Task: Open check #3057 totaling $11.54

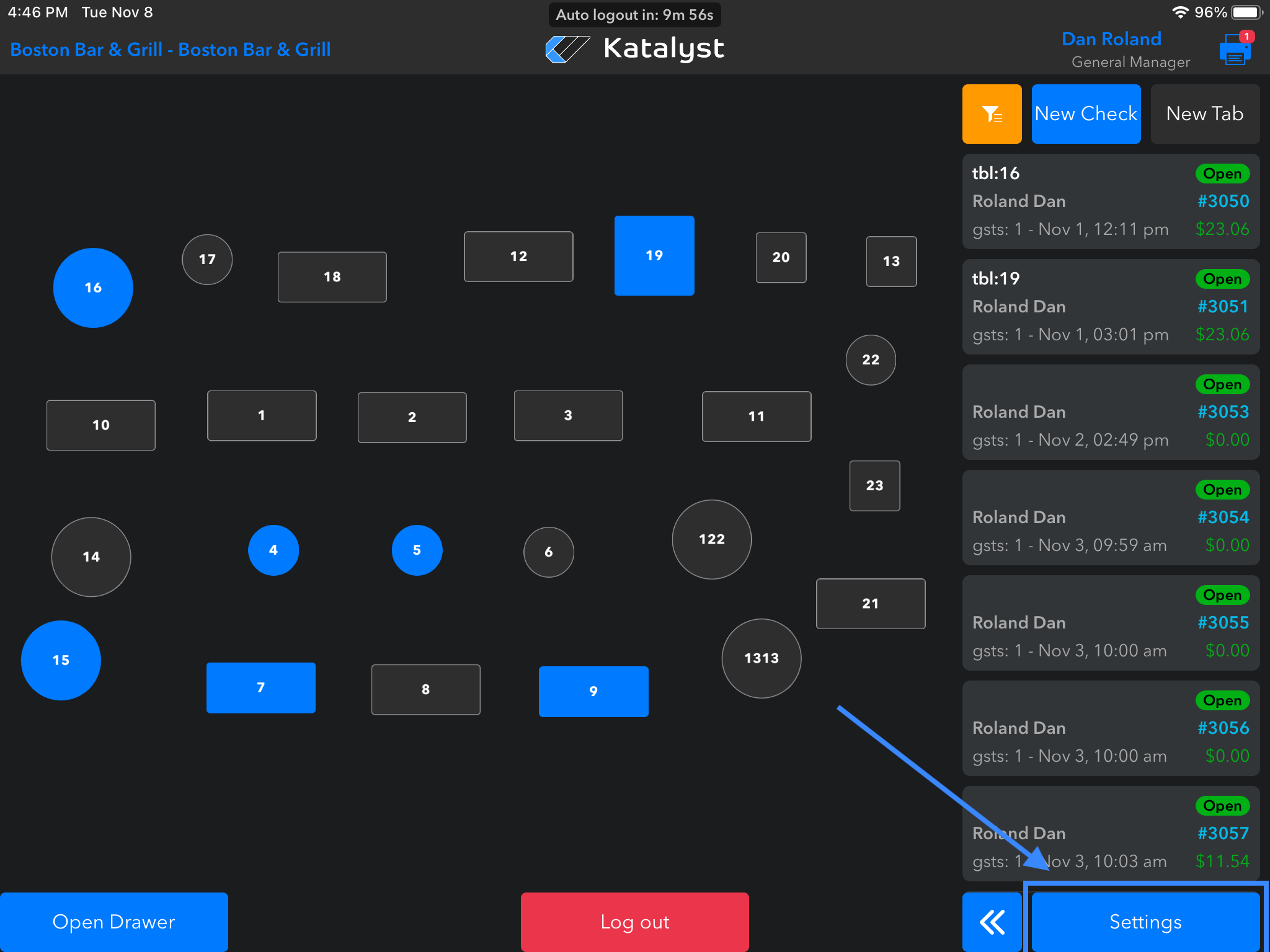Action: [1110, 834]
